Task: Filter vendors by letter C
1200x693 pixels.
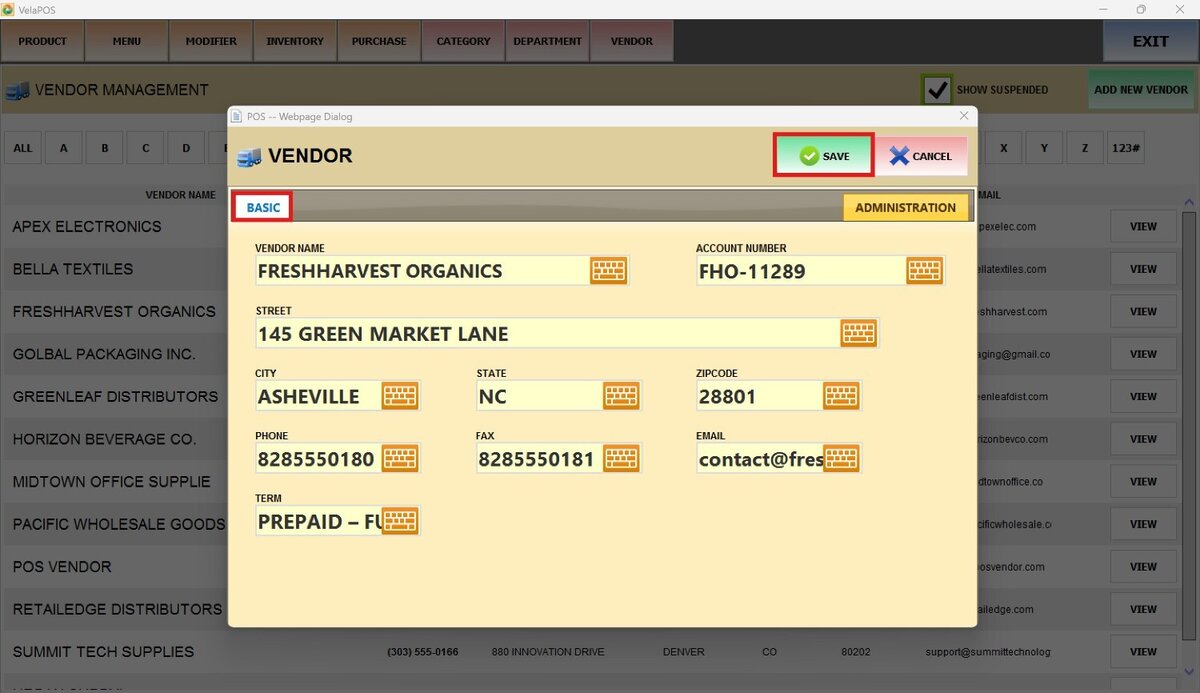Action: 146,147
